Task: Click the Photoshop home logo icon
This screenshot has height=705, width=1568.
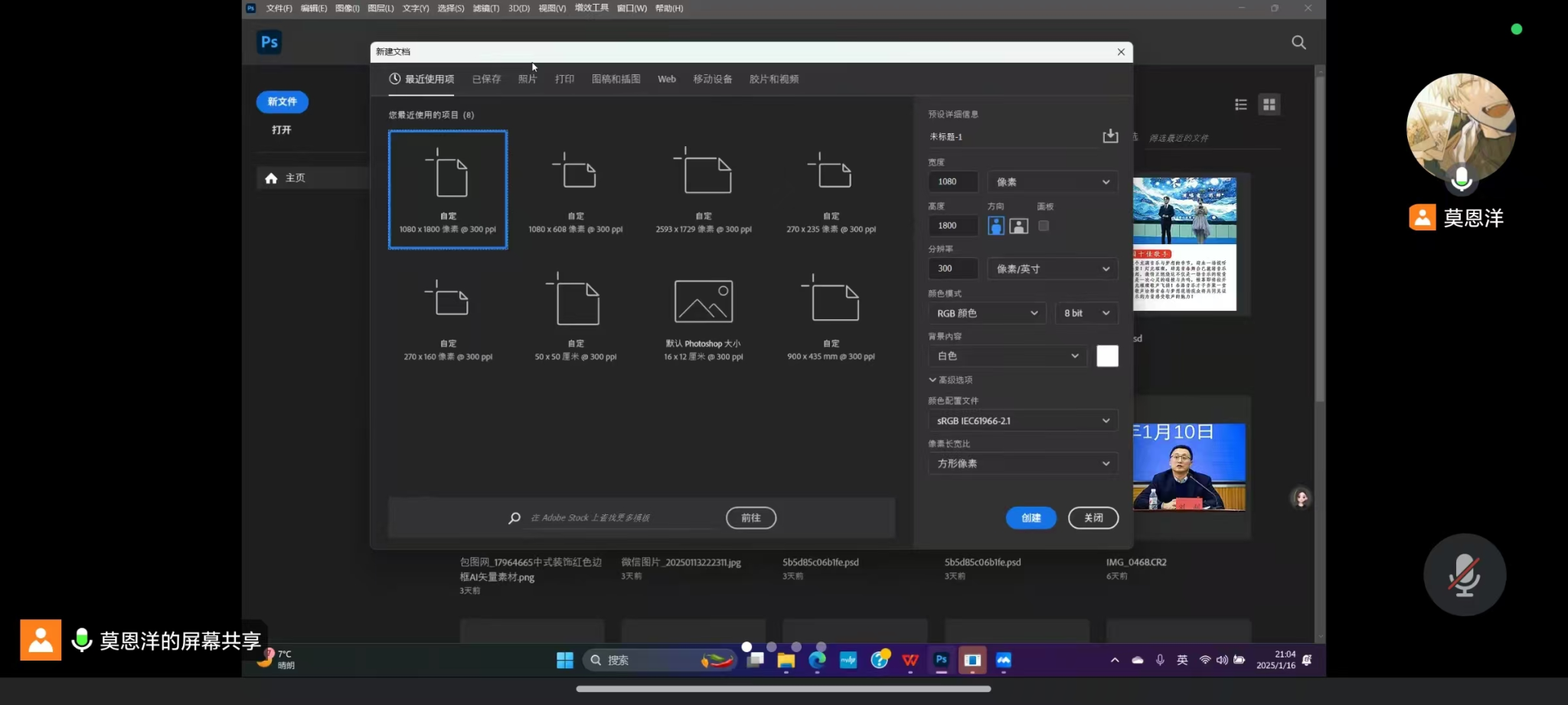Action: (269, 42)
